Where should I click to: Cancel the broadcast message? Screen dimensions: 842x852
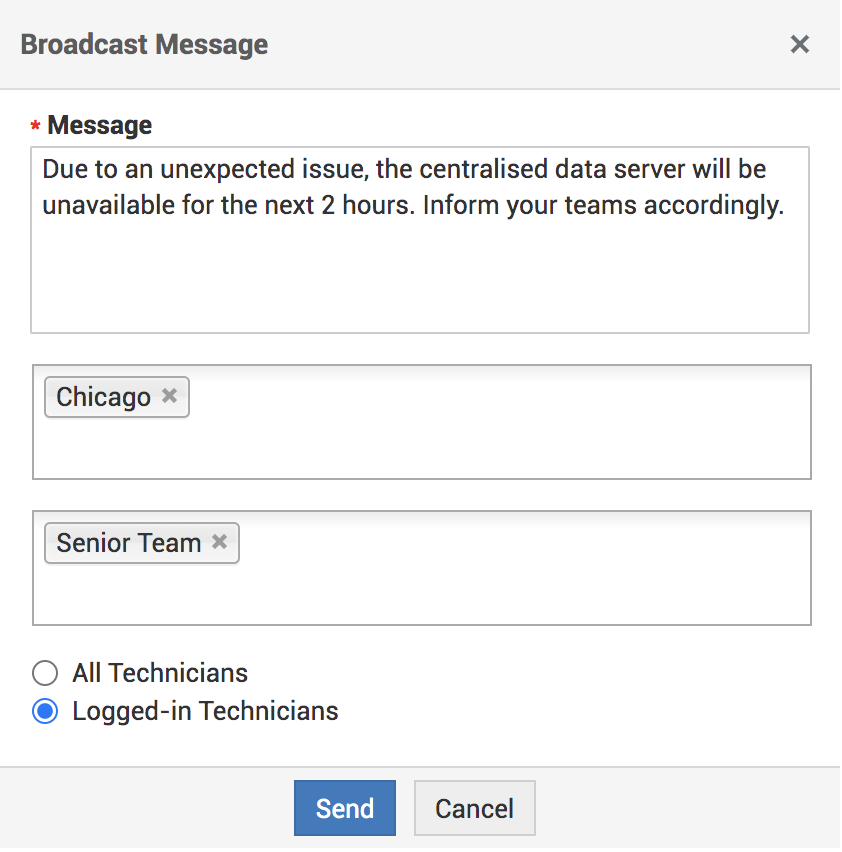(475, 808)
